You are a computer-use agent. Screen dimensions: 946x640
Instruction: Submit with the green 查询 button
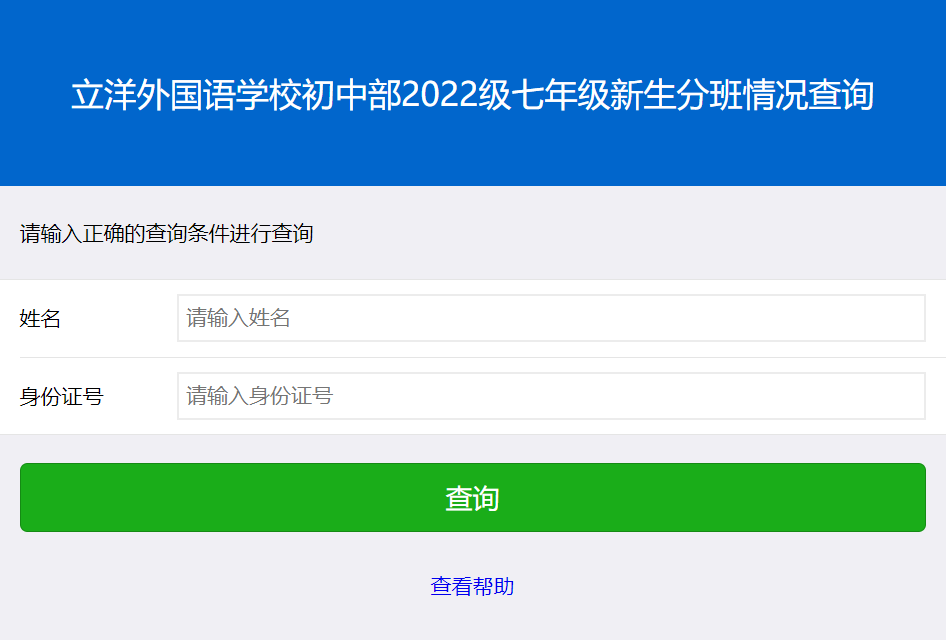coord(472,498)
